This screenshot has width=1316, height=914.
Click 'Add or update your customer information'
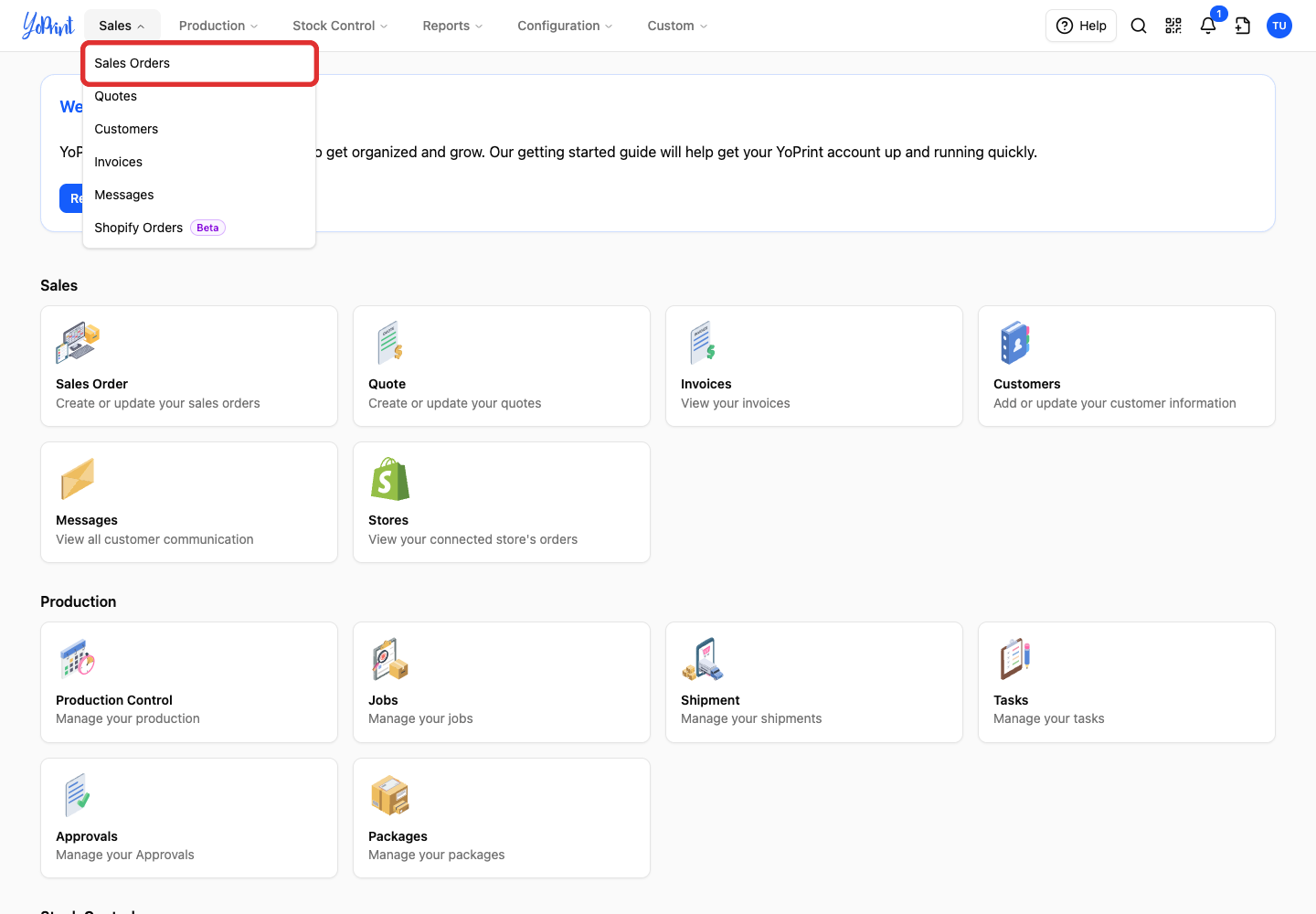click(x=1115, y=403)
